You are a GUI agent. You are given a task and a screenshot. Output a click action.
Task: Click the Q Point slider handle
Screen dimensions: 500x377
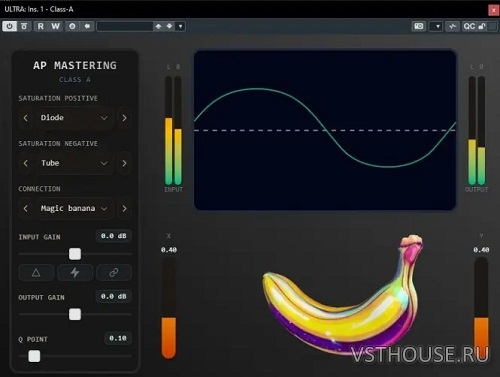click(x=34, y=356)
